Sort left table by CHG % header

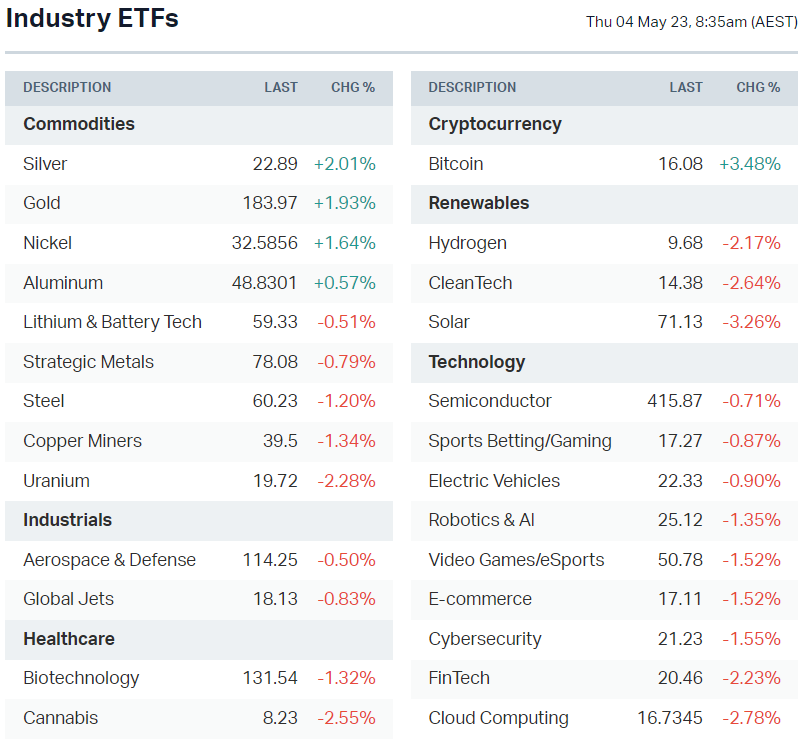tap(353, 88)
